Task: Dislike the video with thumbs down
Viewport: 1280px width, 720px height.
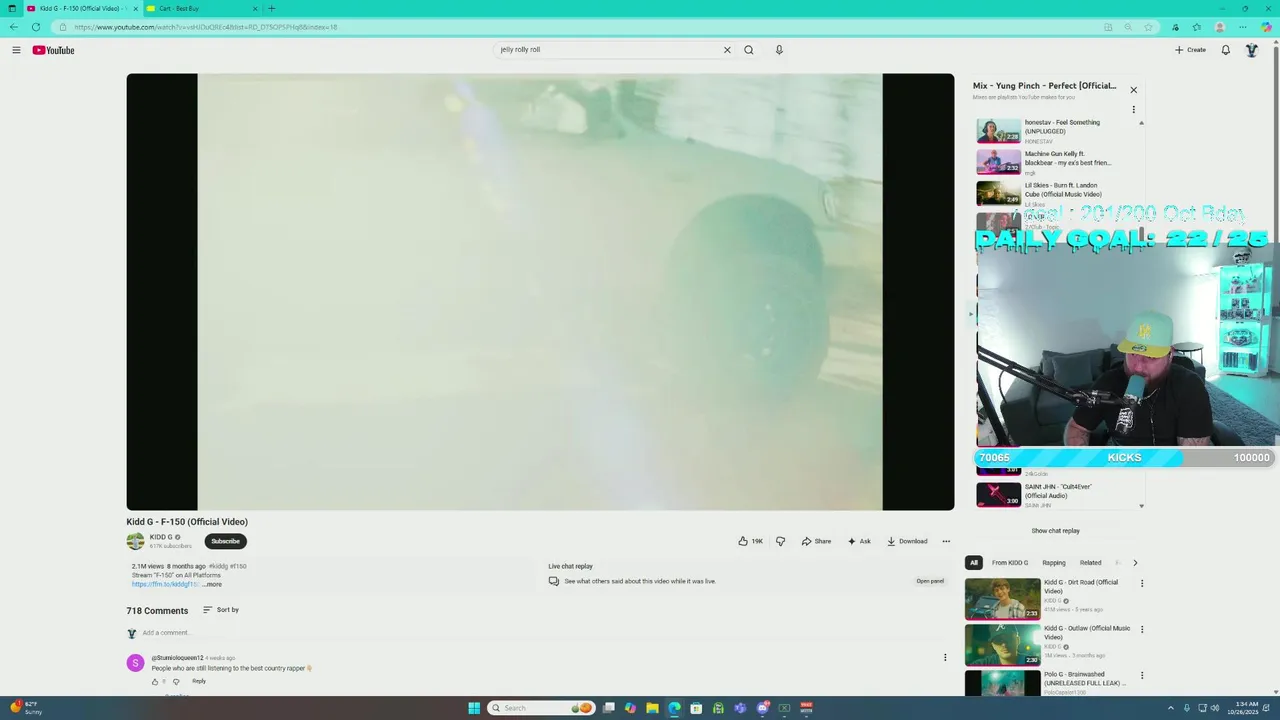Action: click(780, 541)
